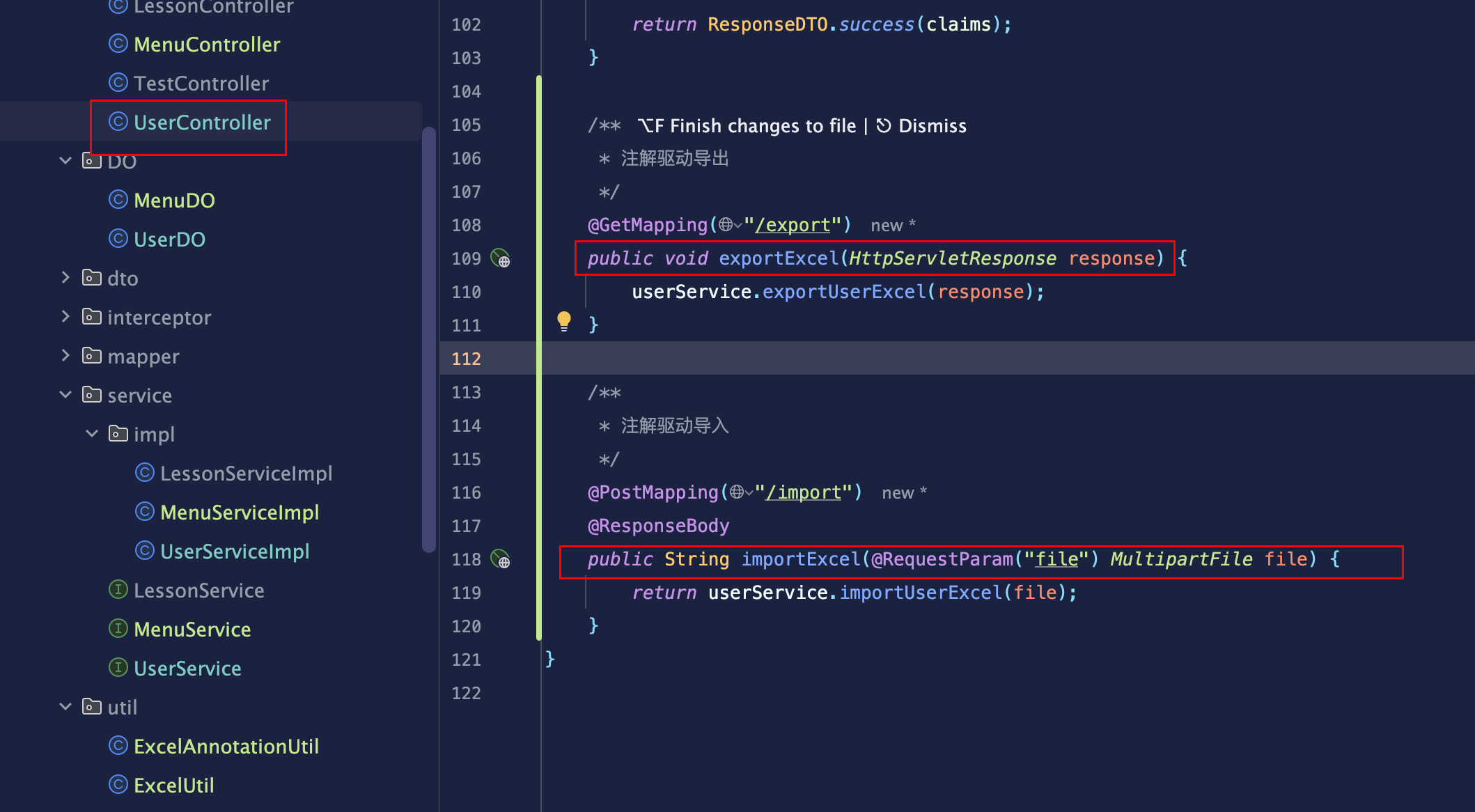This screenshot has height=812, width=1475.
Task: Click the globe icon in the GetMapping annotation
Action: click(726, 225)
